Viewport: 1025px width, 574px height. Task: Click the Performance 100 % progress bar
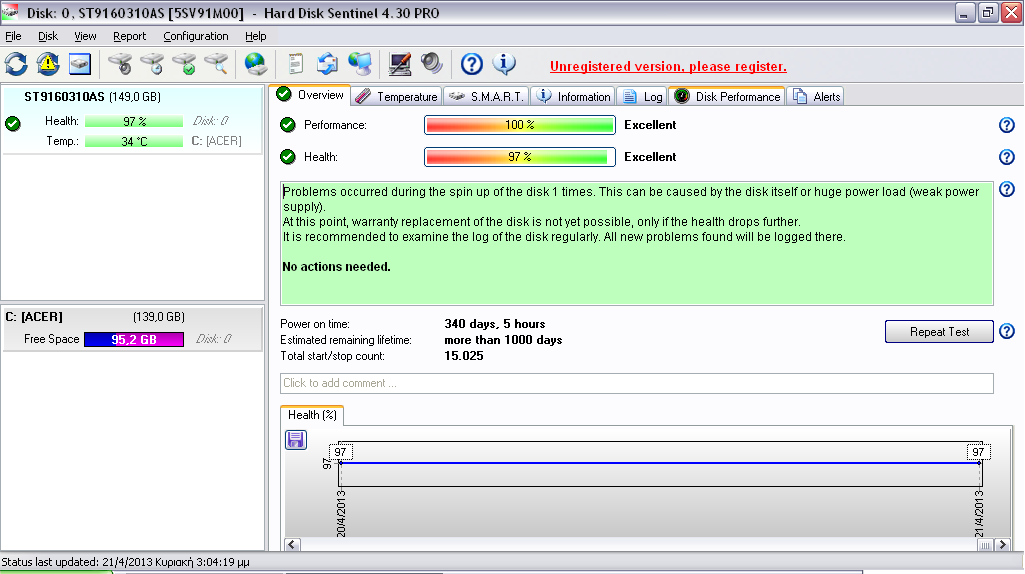(x=520, y=125)
